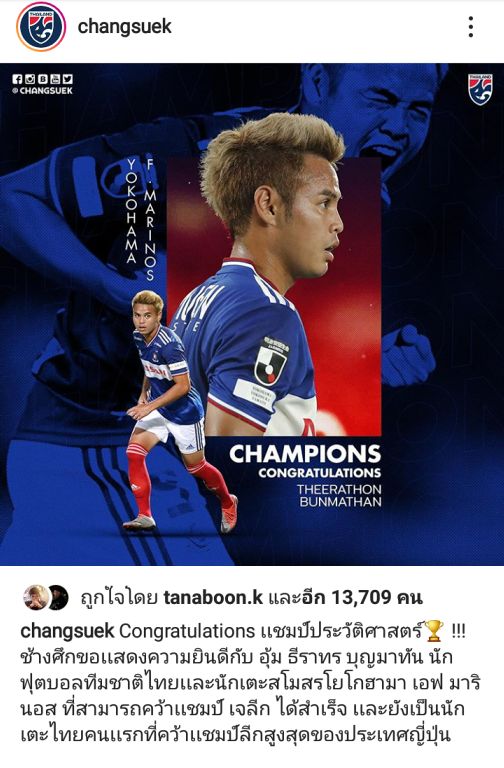Tap the J.League badge on sleeve

tap(270, 362)
